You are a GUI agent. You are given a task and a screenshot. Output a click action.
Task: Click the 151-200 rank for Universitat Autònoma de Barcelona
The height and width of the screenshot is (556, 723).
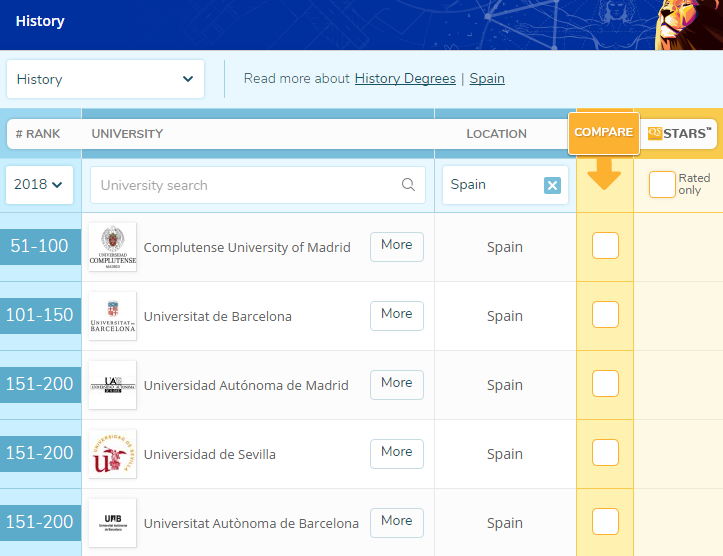(40, 523)
